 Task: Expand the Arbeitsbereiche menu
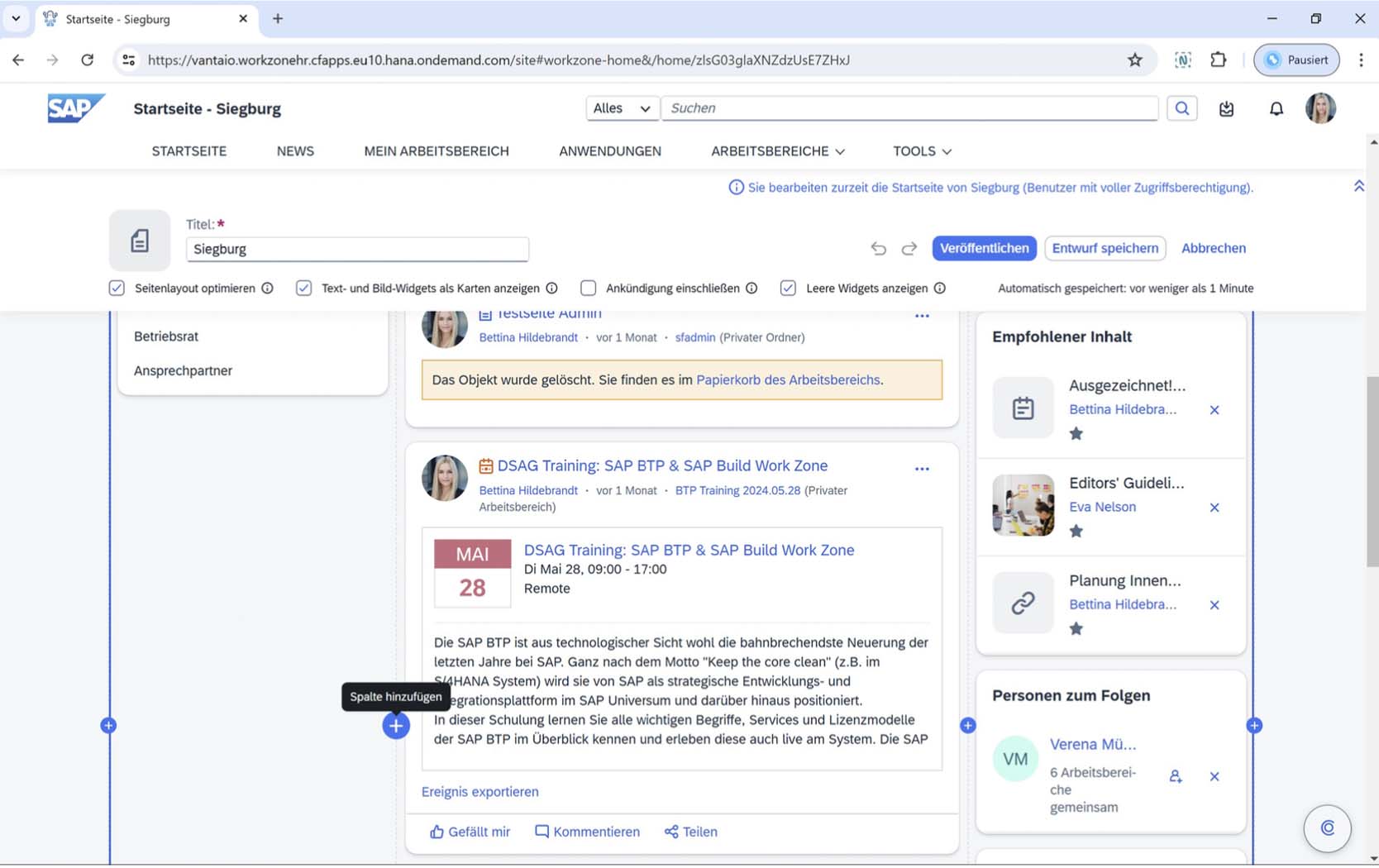(x=777, y=151)
